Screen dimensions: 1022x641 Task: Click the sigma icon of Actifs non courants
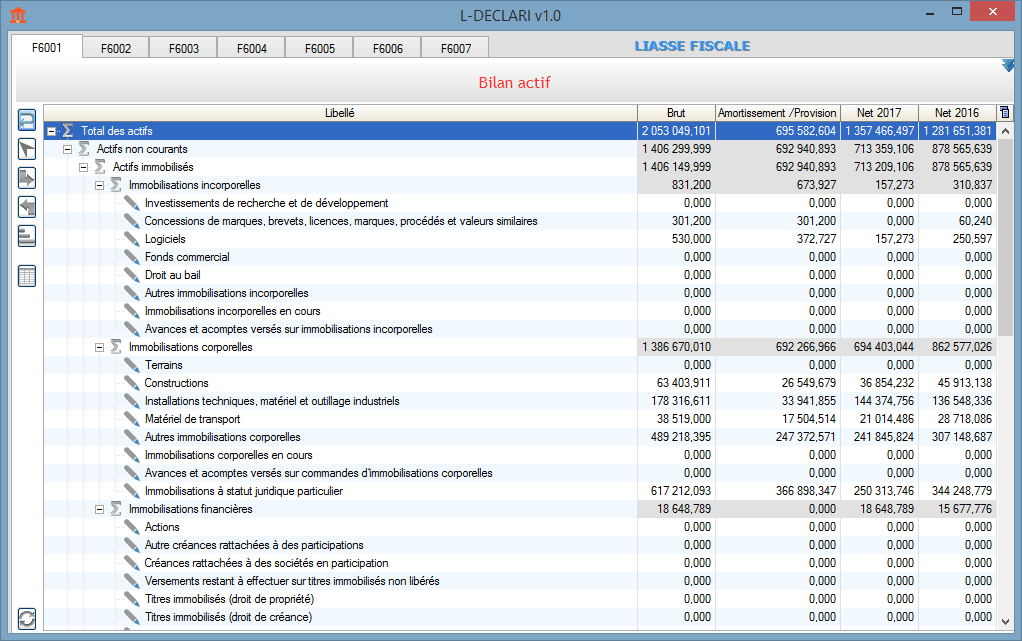84,149
